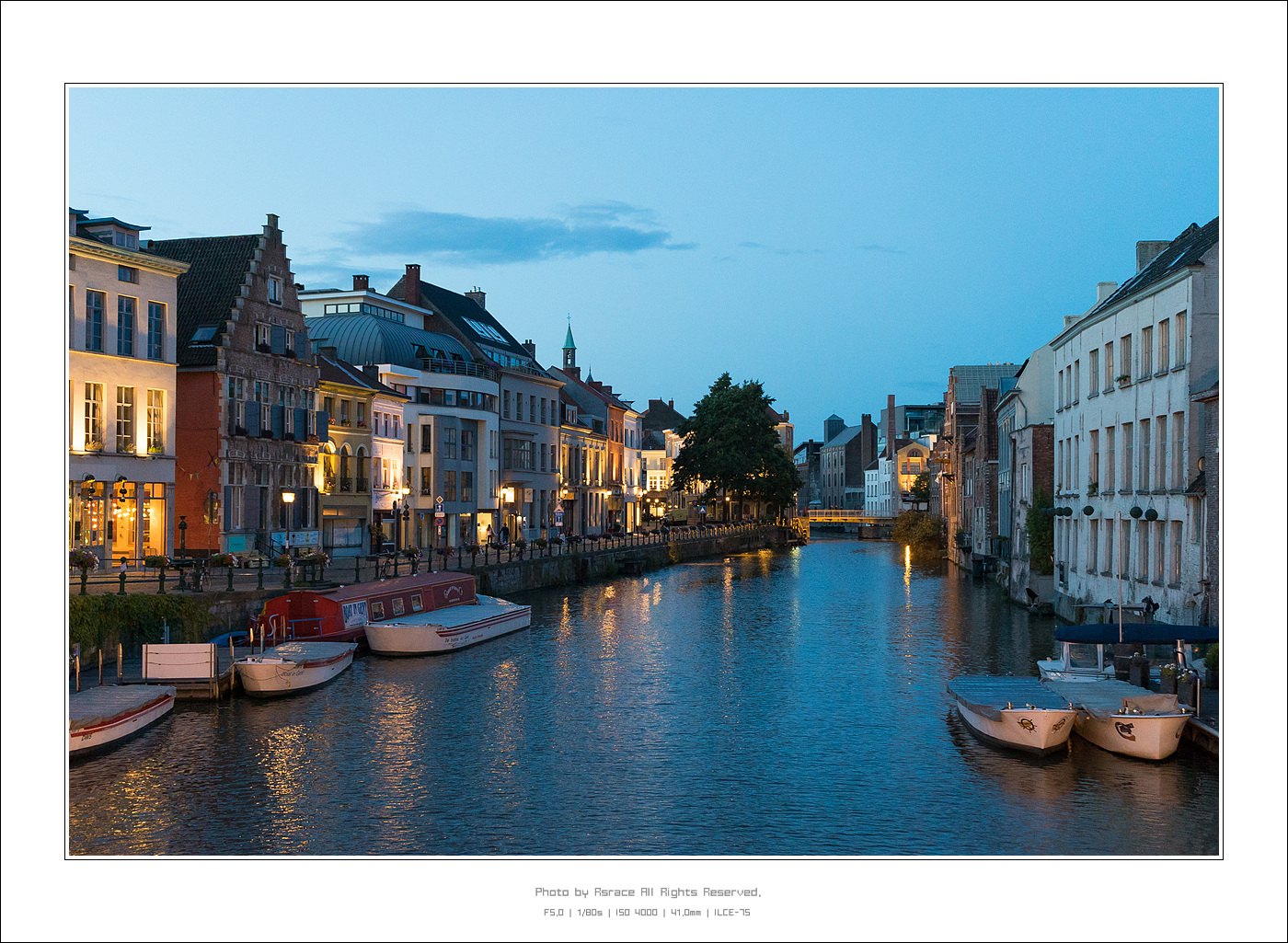Click the 'ILCE-7S' camera model text
The image size is (1288, 943).
click(732, 913)
